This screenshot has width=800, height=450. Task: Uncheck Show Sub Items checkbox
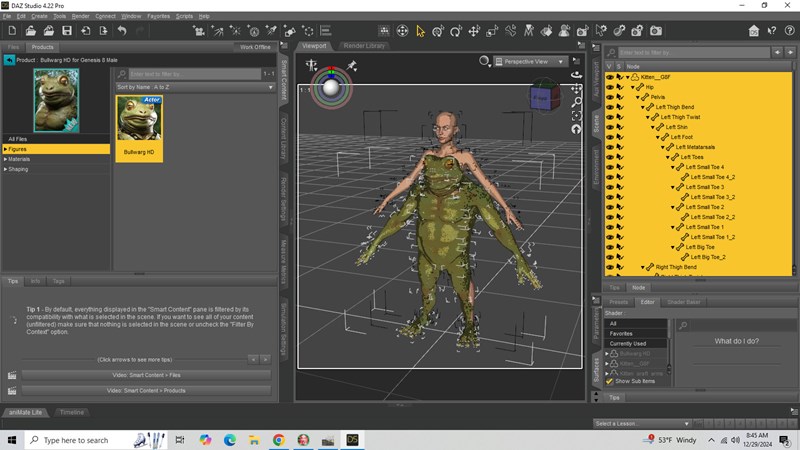609,381
